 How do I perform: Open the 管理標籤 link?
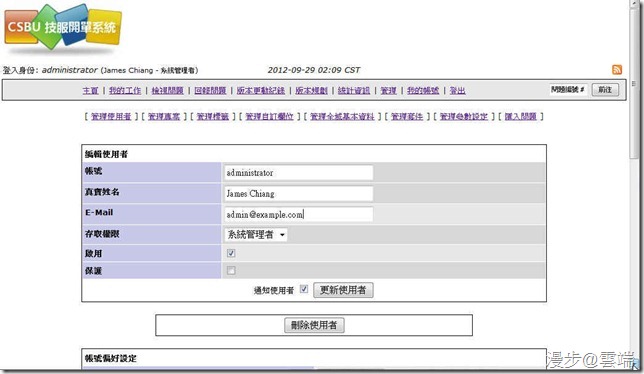213,117
